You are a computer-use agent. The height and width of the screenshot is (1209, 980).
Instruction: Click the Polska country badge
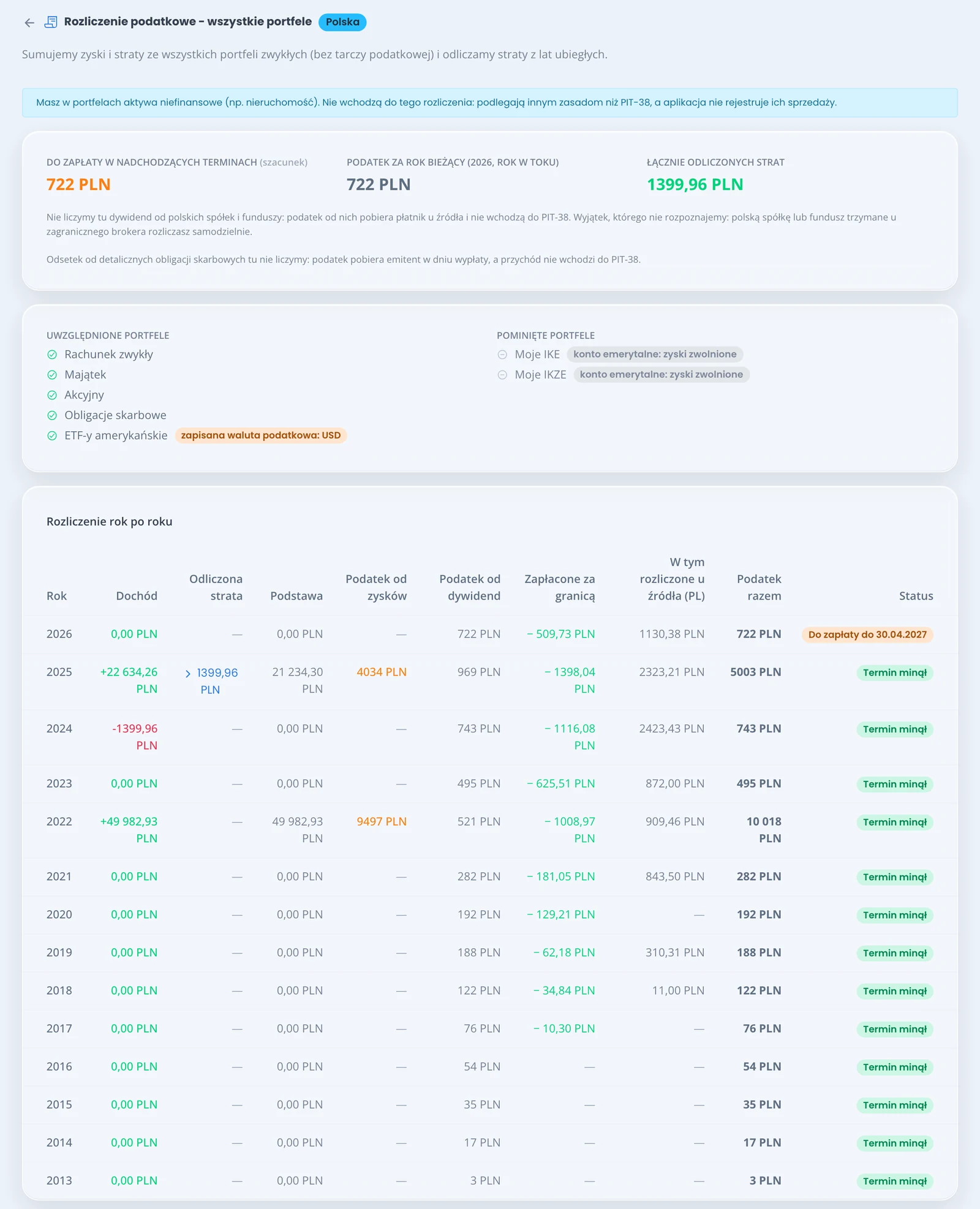342,22
